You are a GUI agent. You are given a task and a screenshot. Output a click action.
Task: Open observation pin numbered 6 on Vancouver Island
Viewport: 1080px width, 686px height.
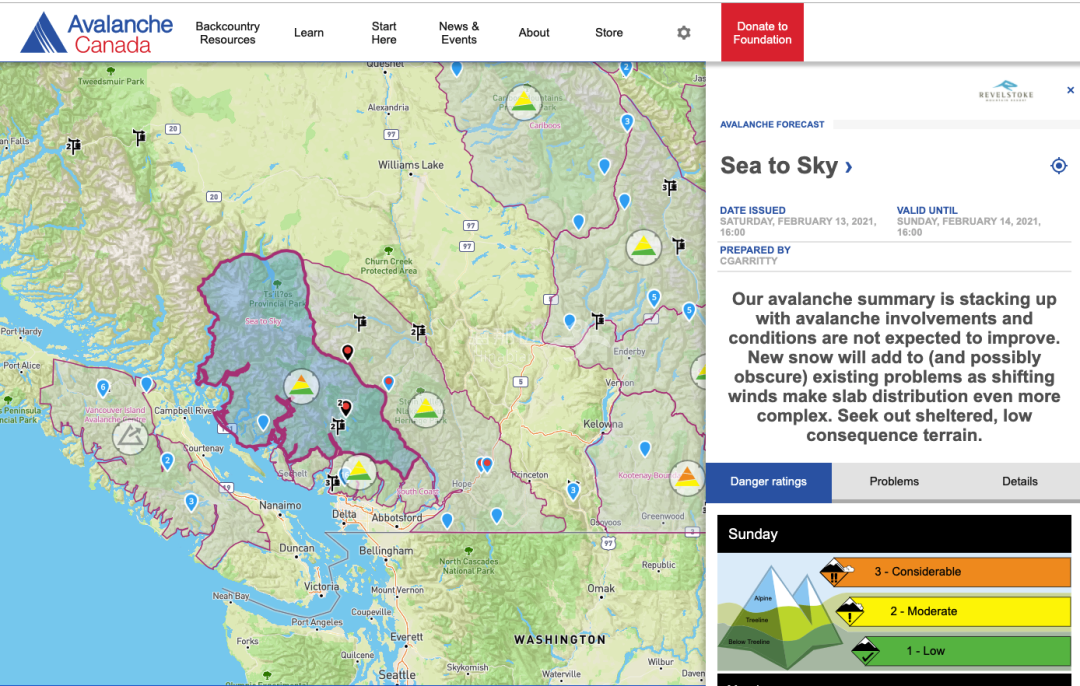click(103, 388)
